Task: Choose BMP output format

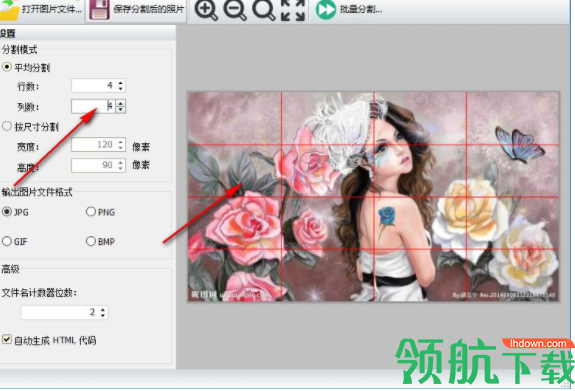Action: click(x=91, y=241)
